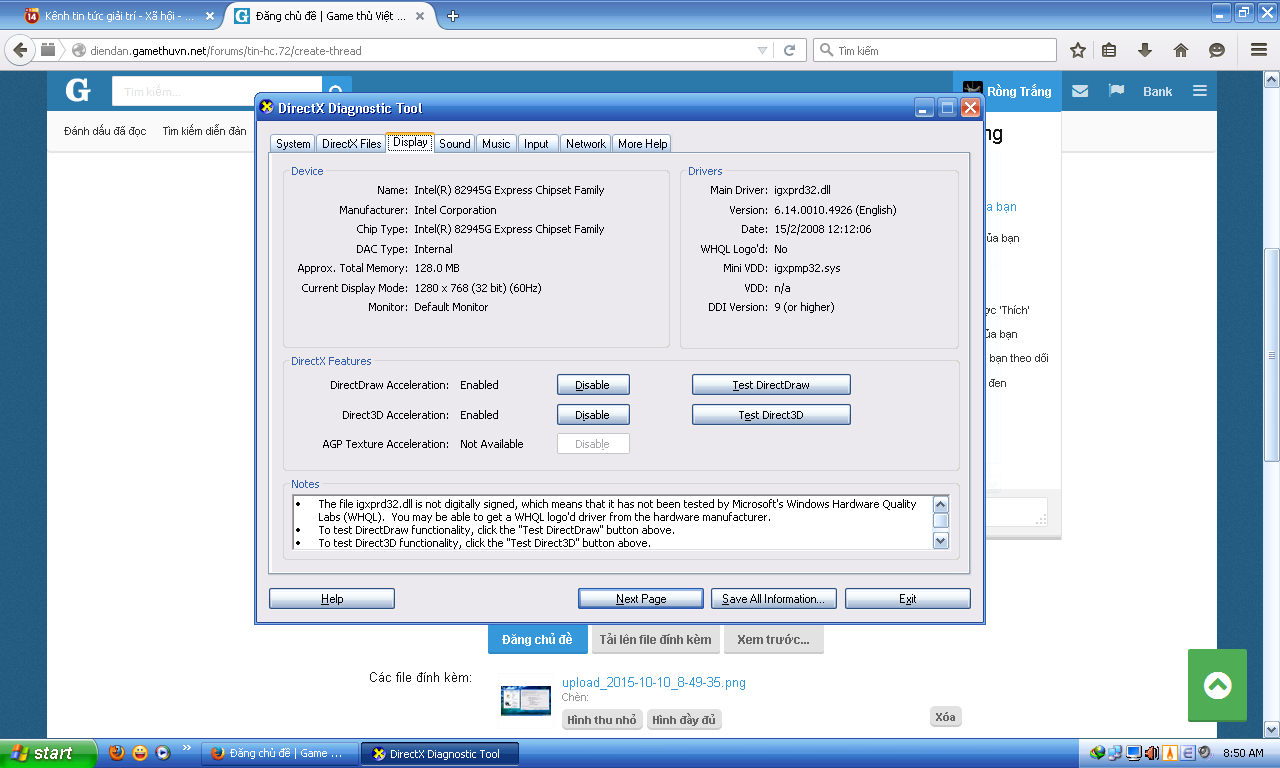Screen dimensions: 1280x768
Task: Switch to Input tab
Action: click(x=537, y=144)
